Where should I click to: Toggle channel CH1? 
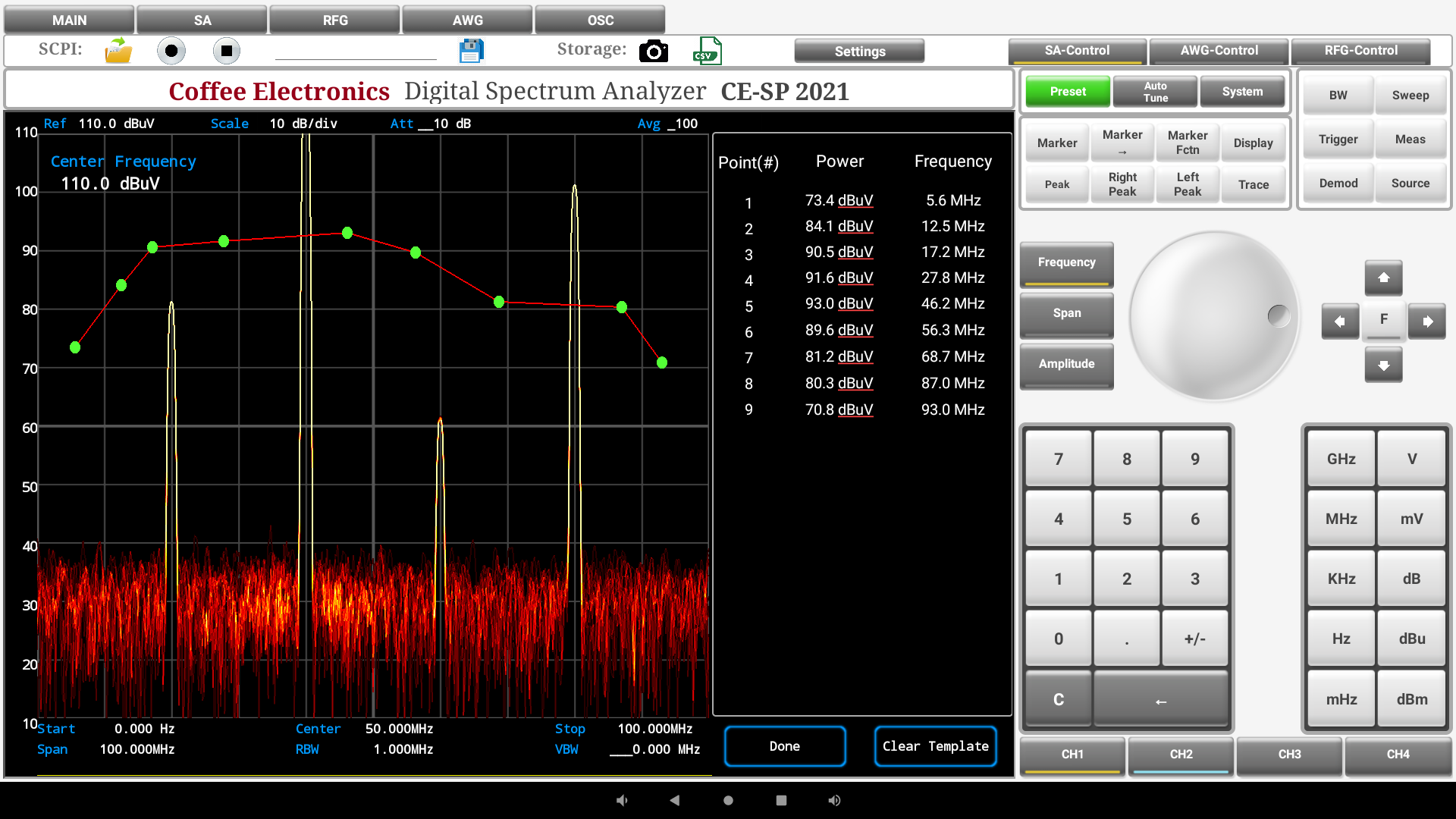1072,755
